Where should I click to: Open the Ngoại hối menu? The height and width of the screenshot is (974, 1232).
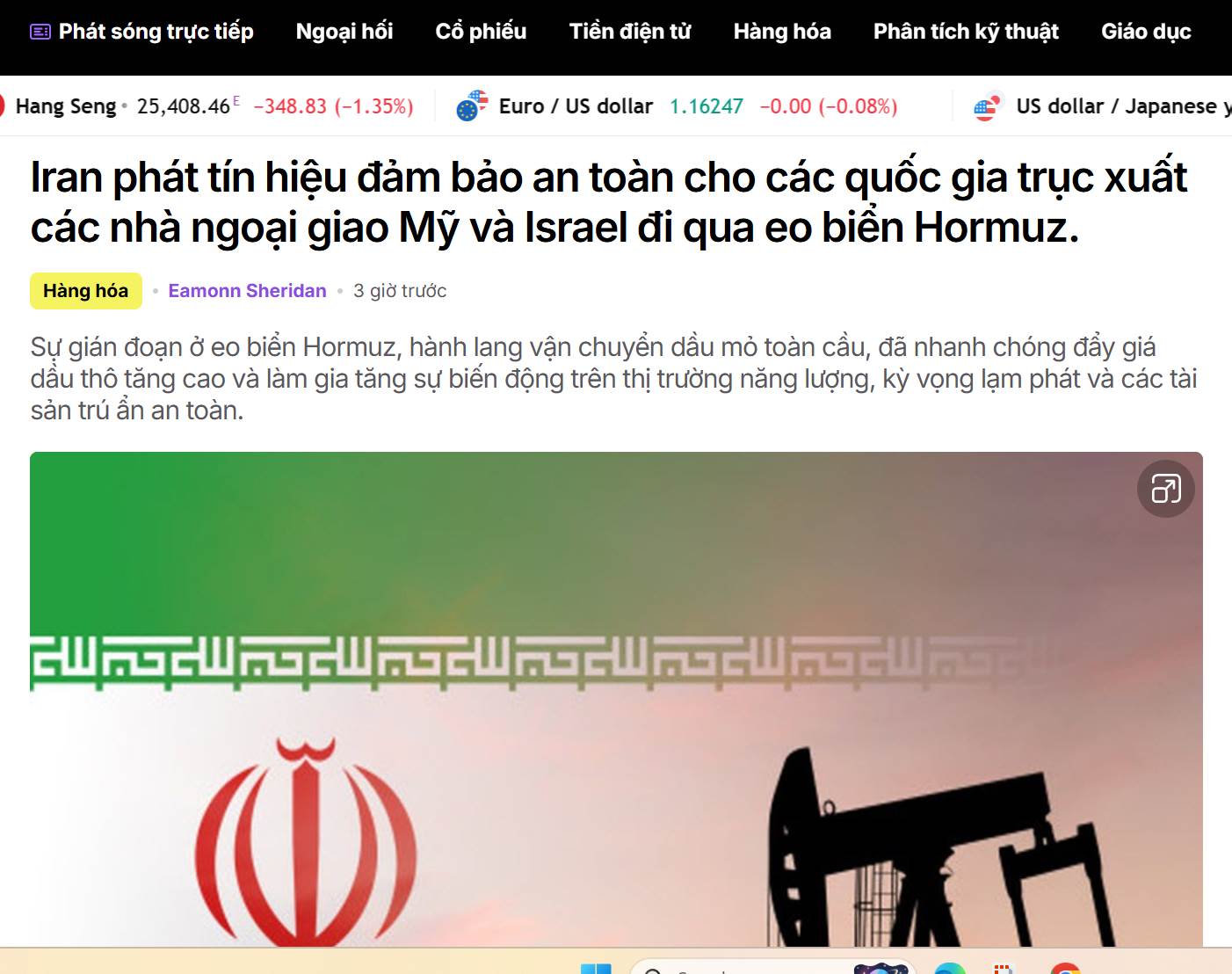click(344, 32)
